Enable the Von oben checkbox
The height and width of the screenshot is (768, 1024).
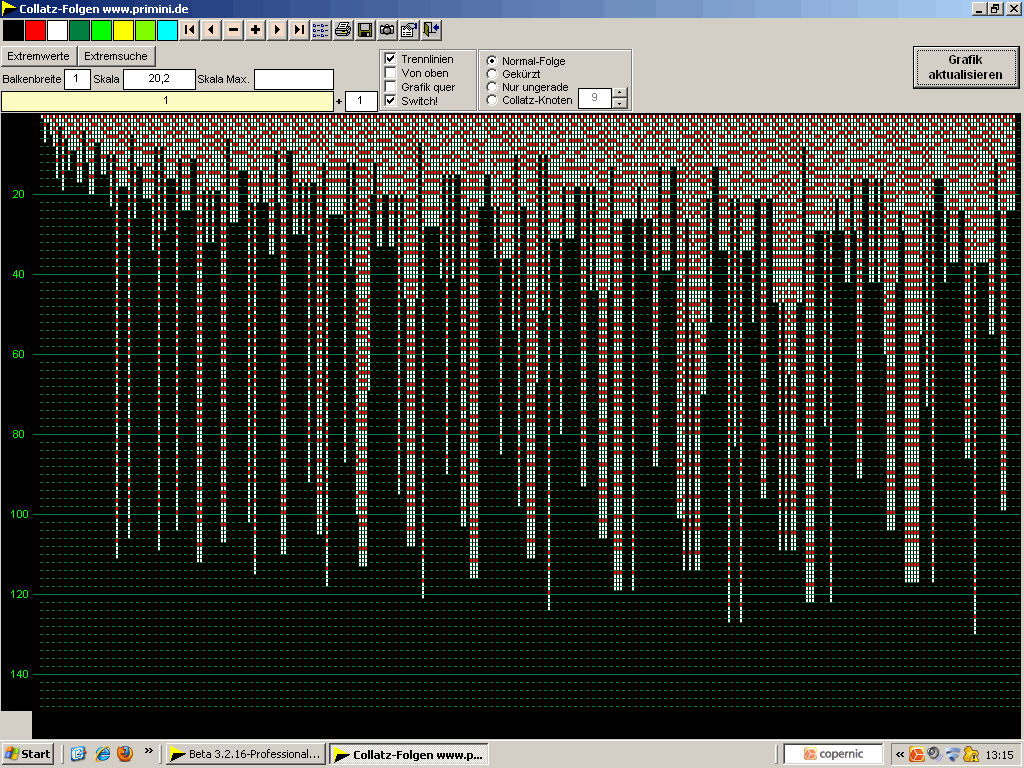391,72
